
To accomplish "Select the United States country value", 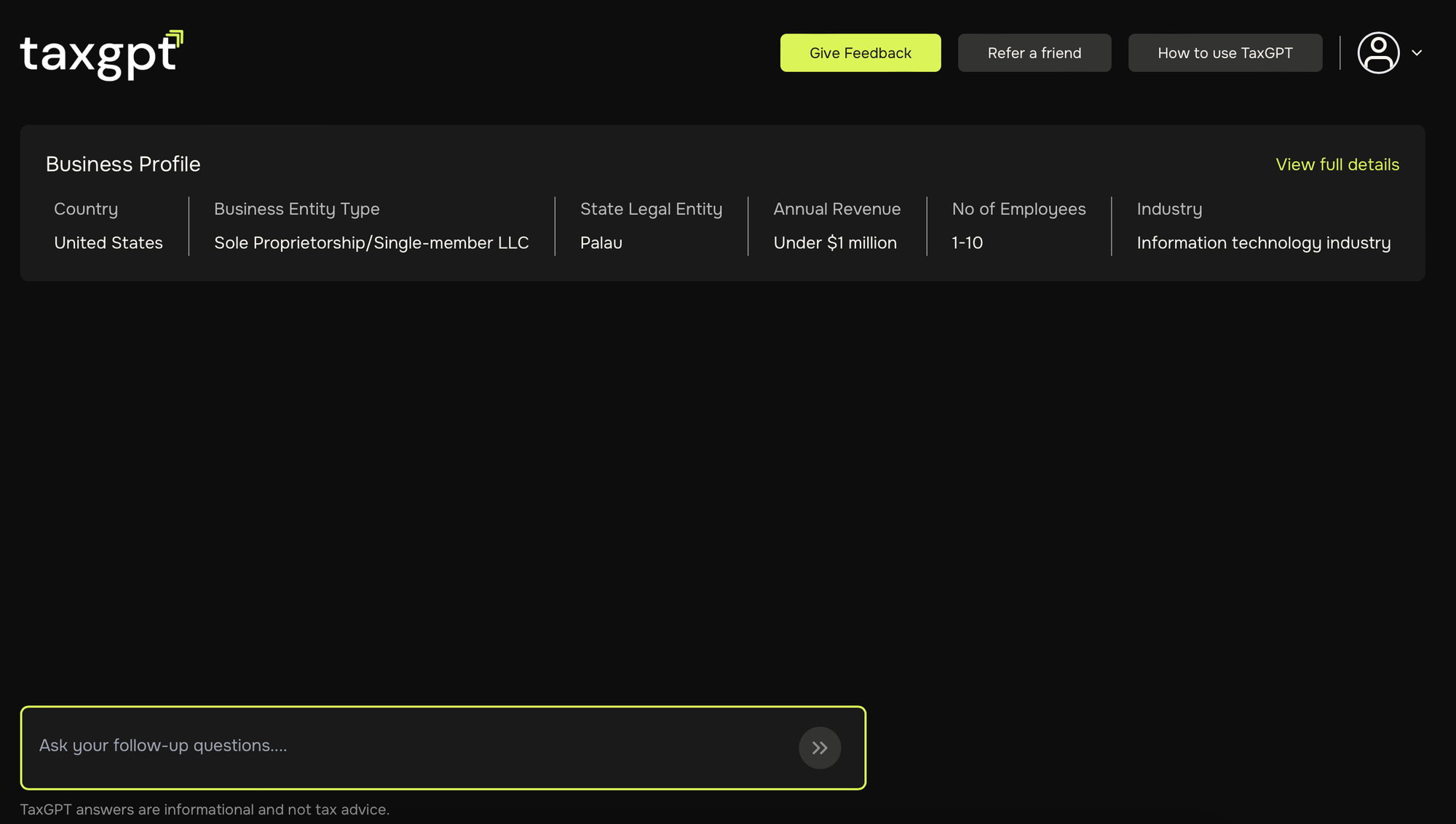I will (108, 243).
